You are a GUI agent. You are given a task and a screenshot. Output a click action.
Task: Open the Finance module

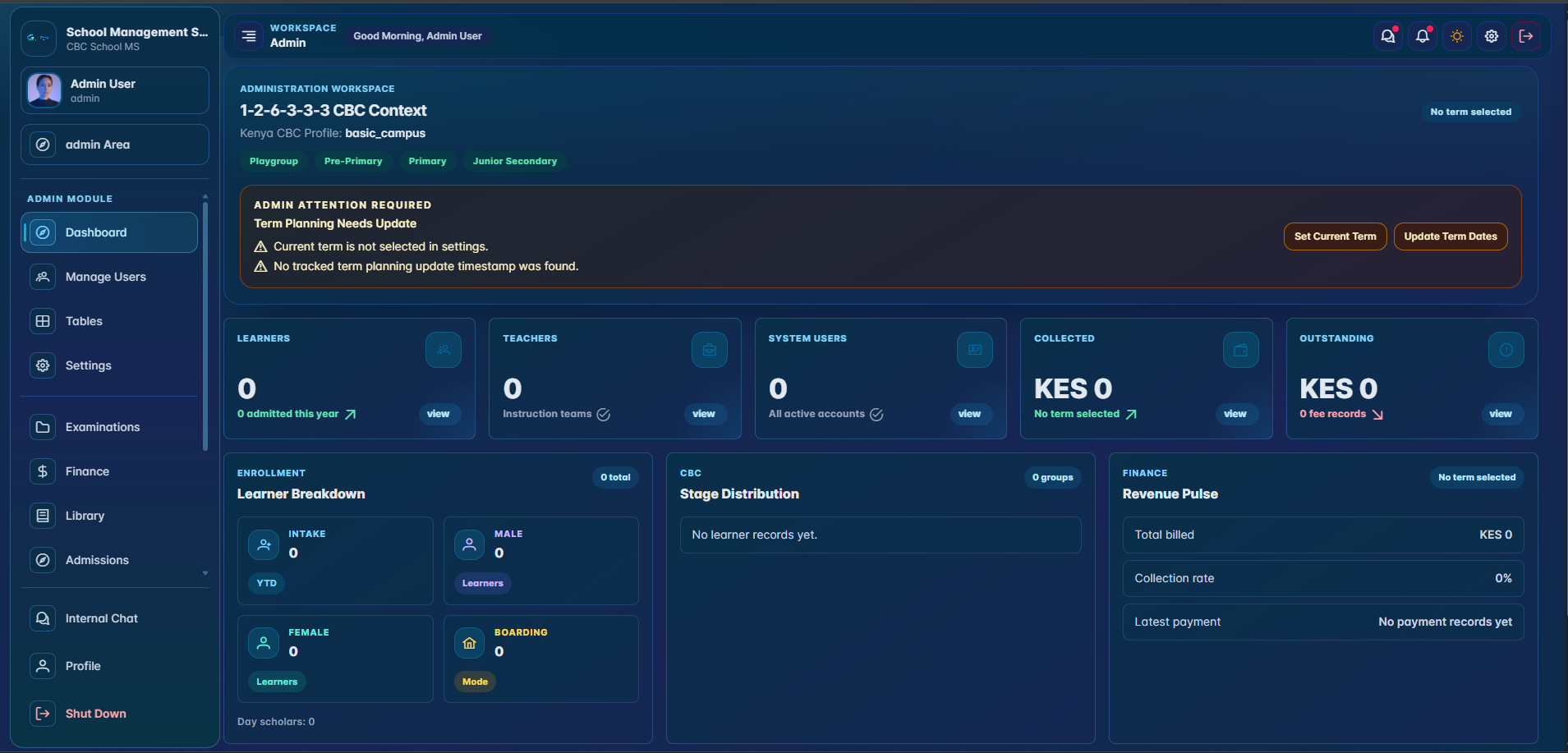[x=109, y=471]
